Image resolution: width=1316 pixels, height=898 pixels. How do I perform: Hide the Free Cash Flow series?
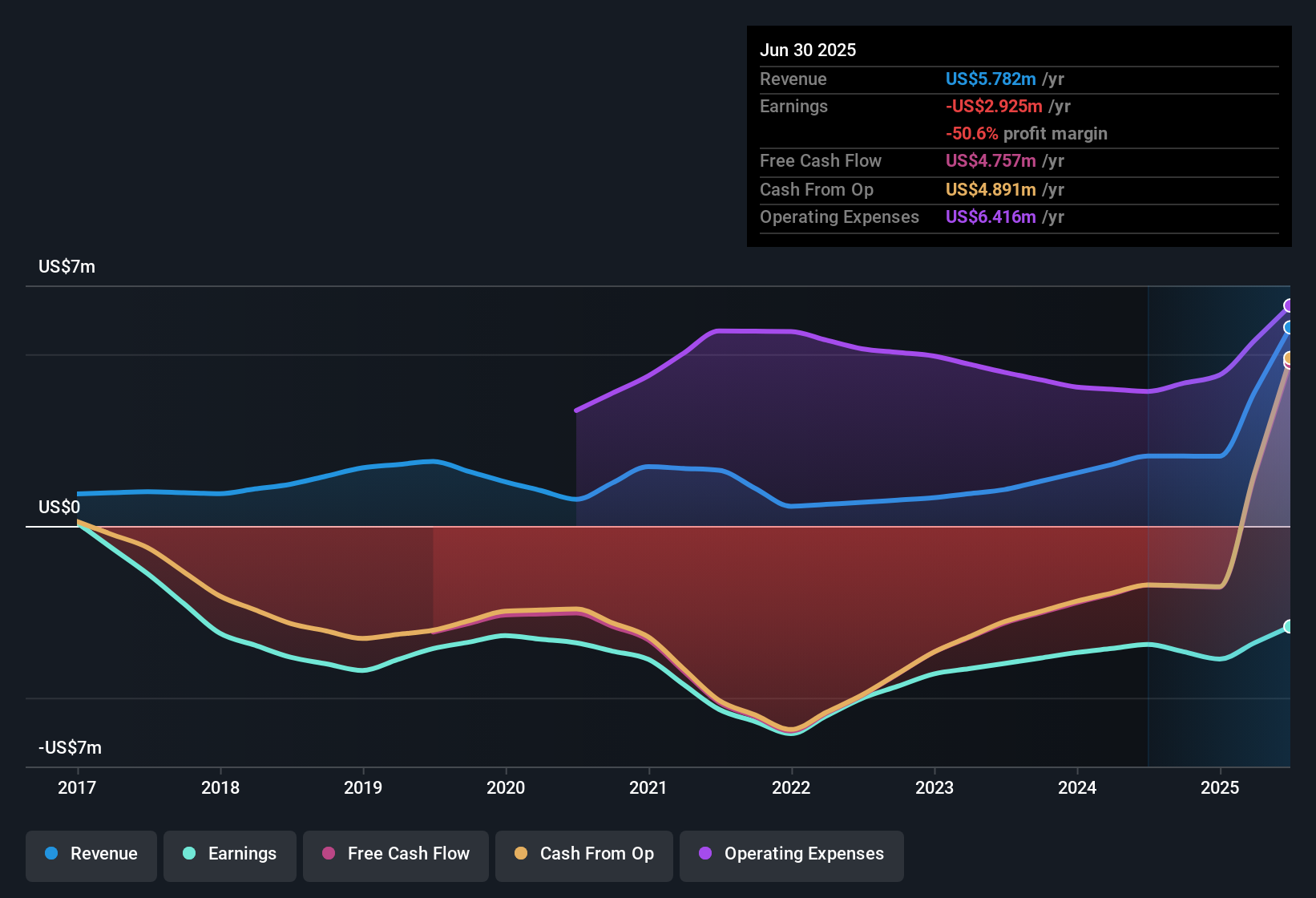(396, 855)
